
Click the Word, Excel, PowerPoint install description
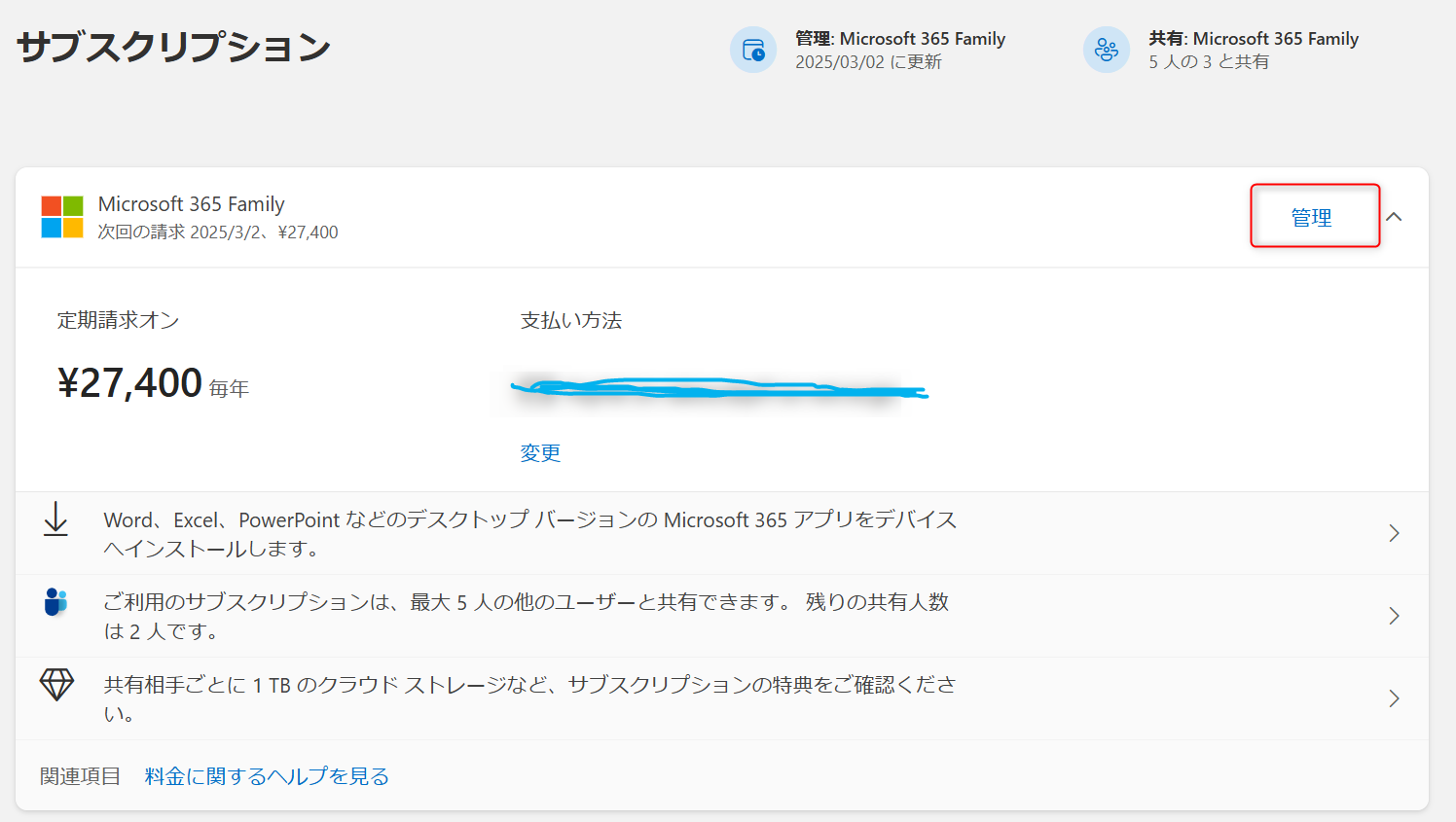coord(529,534)
